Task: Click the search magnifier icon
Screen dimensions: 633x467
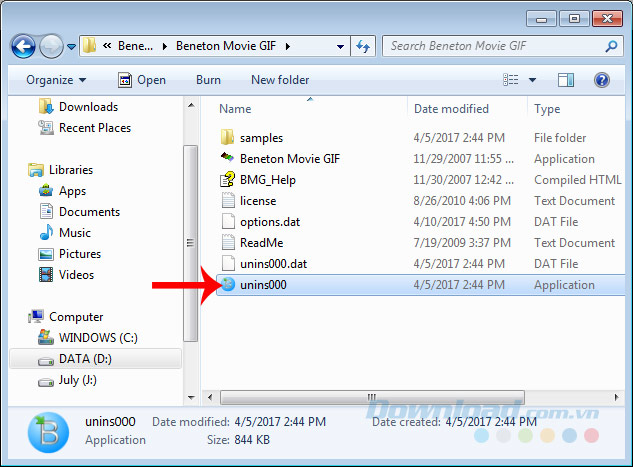Action: click(x=611, y=46)
